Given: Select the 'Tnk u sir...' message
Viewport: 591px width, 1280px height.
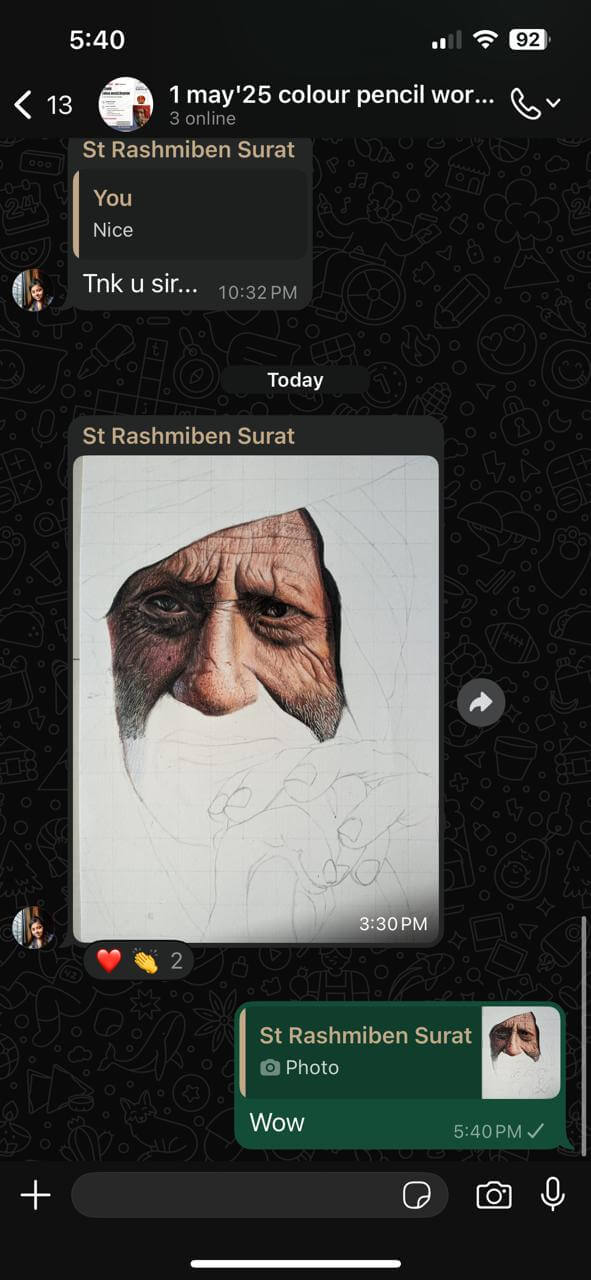Looking at the screenshot, I should [141, 283].
